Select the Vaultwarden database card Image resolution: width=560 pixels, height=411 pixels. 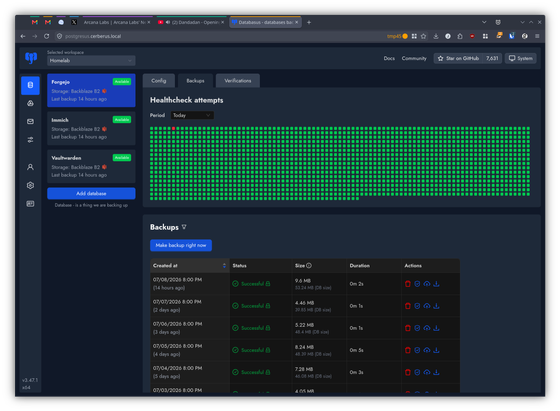coord(91,166)
